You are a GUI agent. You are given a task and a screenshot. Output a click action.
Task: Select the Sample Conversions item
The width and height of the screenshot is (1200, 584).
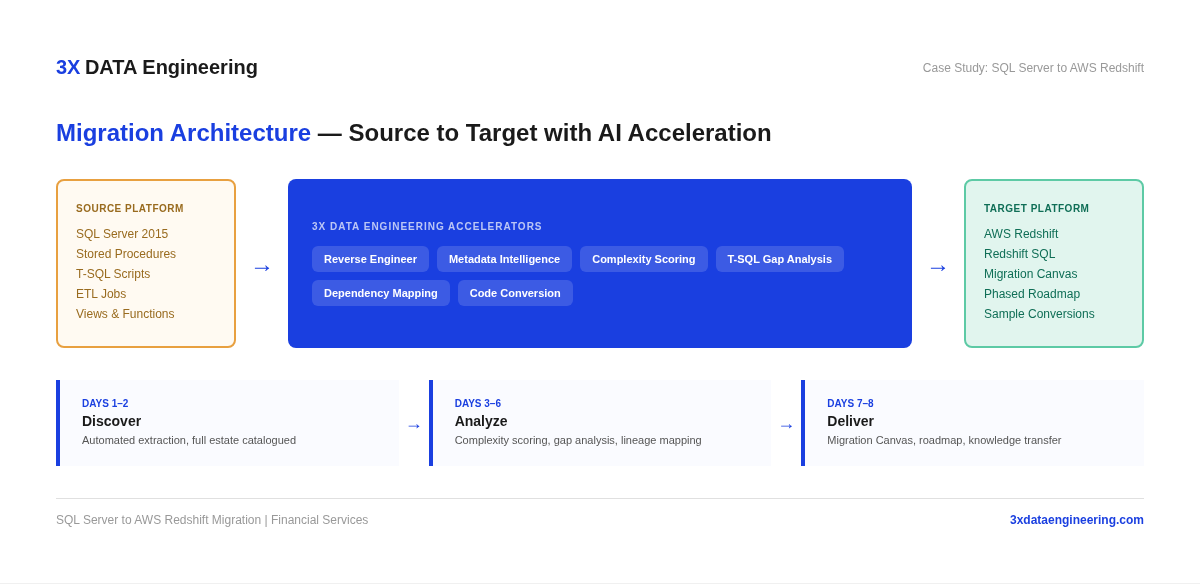(1039, 314)
